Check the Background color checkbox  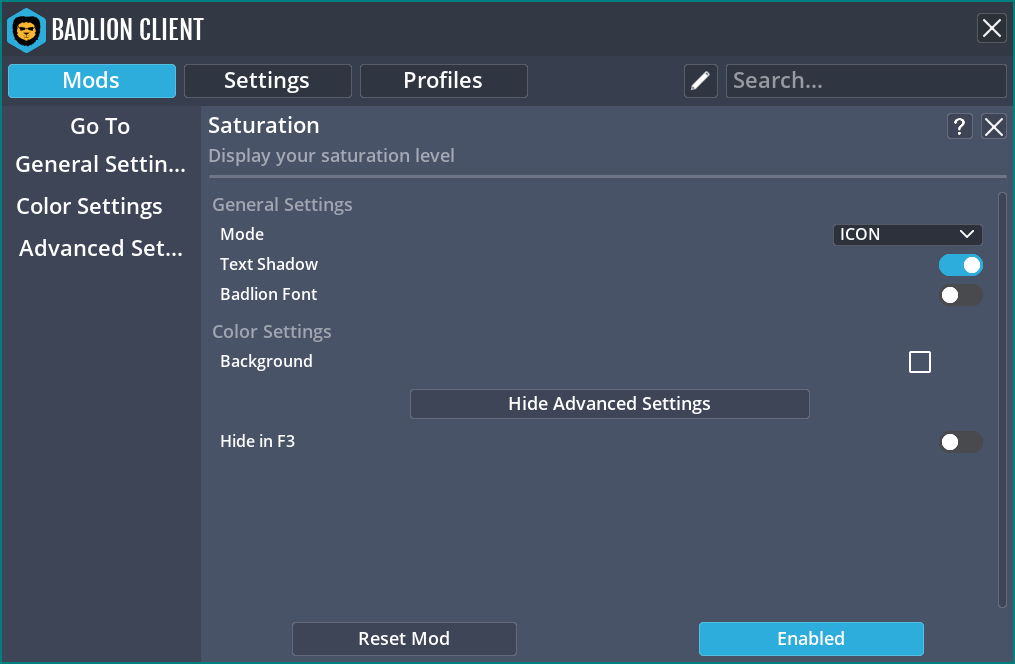click(919, 362)
